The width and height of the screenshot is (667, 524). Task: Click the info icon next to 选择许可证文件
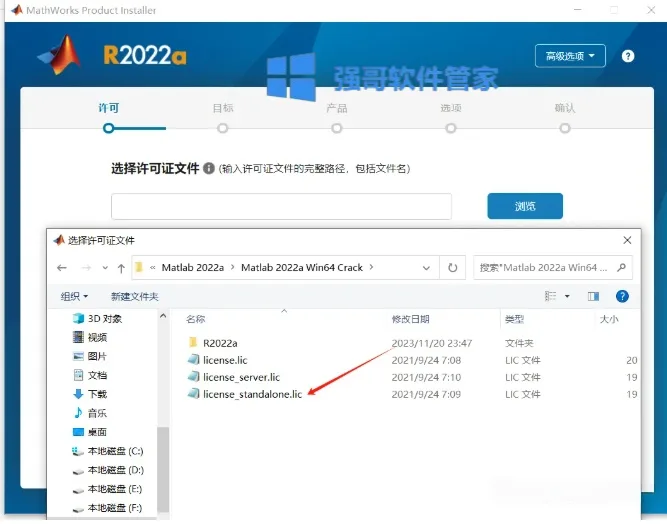point(208,168)
